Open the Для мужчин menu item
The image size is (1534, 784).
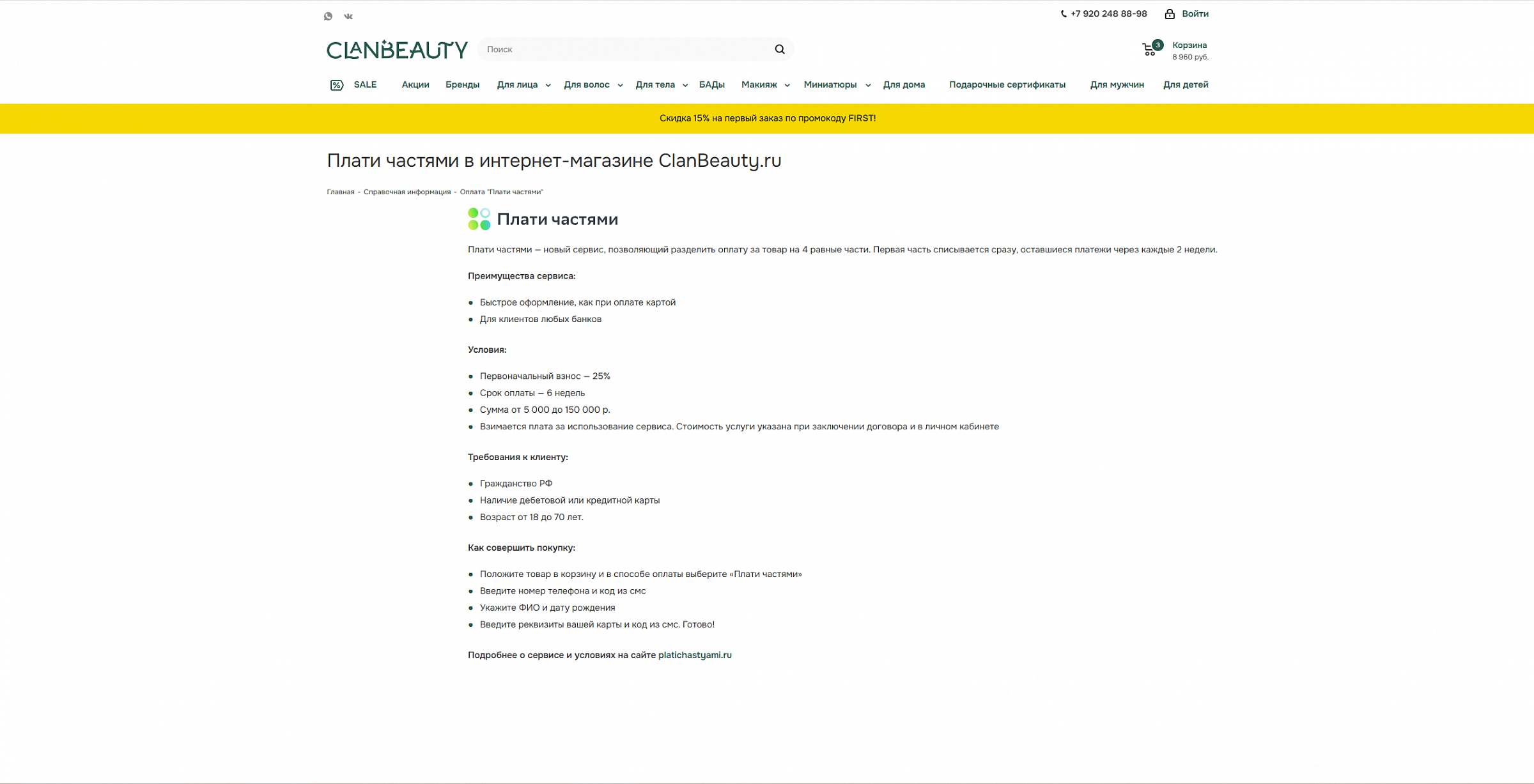click(1117, 85)
